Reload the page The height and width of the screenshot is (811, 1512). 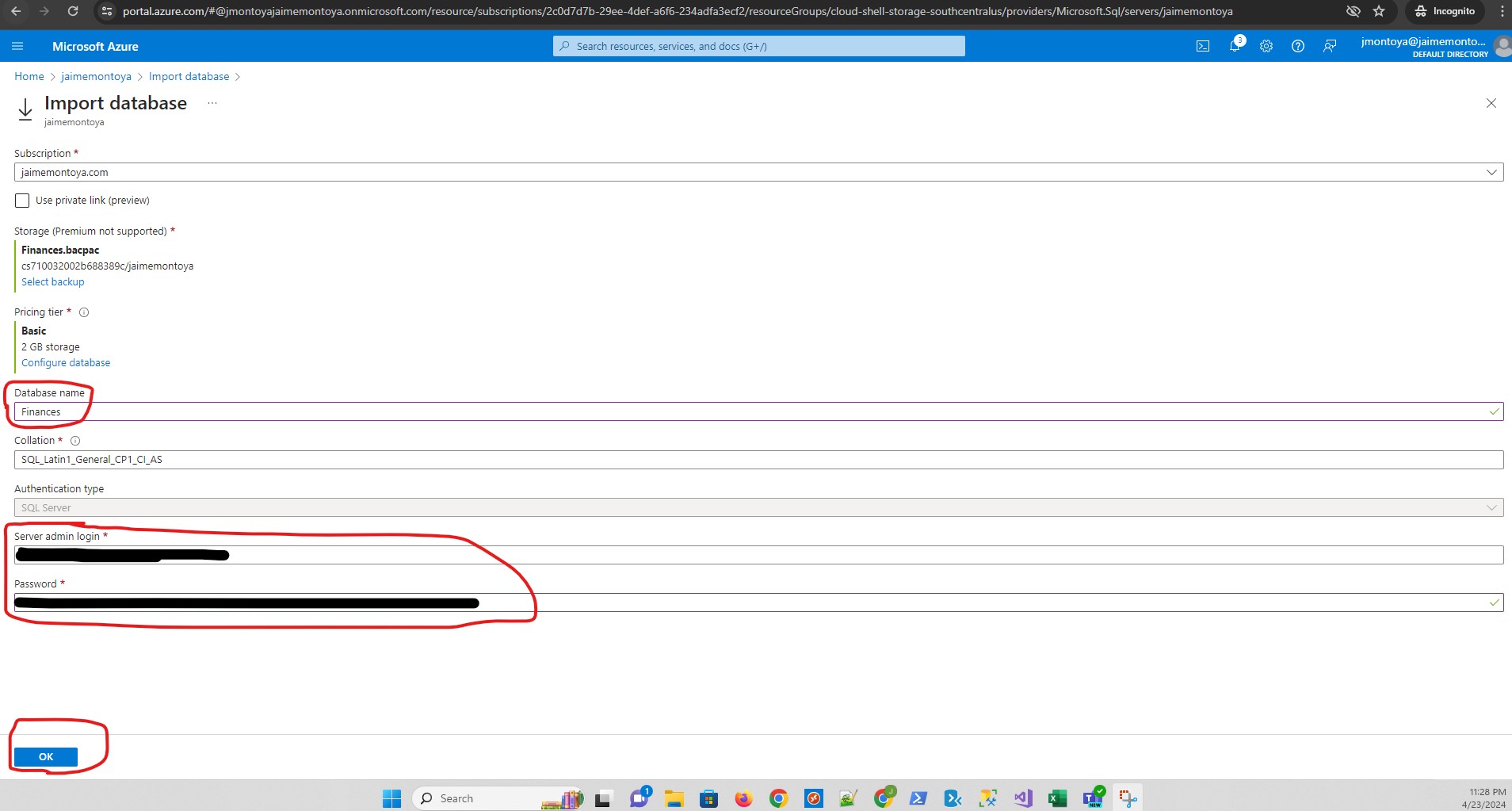(x=73, y=11)
